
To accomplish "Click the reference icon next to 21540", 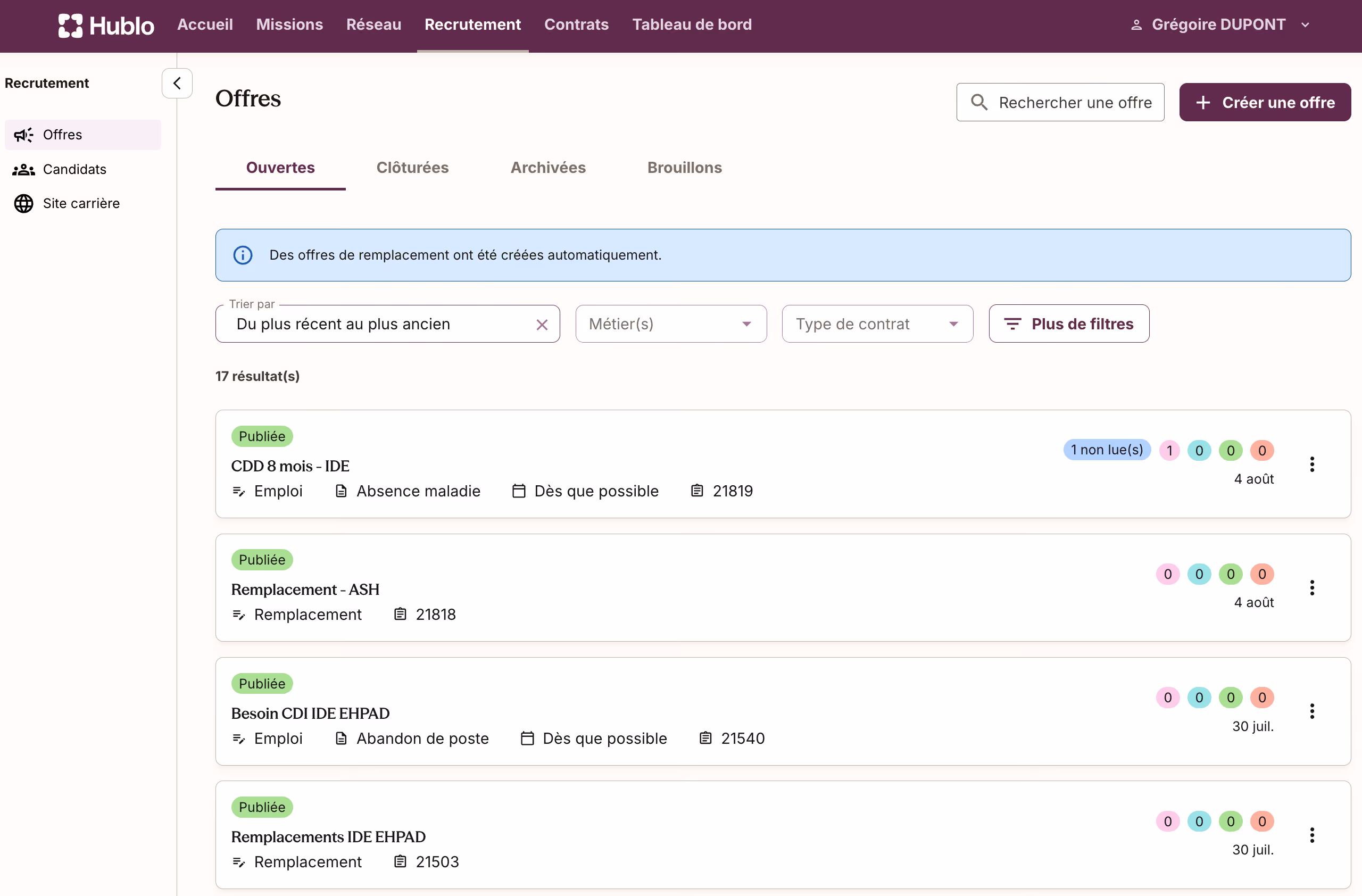I will 705,738.
